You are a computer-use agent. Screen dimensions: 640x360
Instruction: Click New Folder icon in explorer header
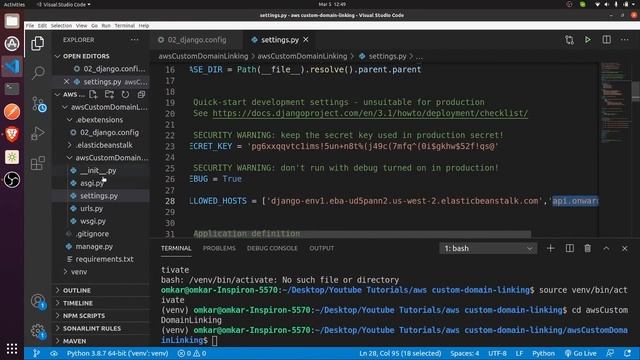click(x=109, y=94)
